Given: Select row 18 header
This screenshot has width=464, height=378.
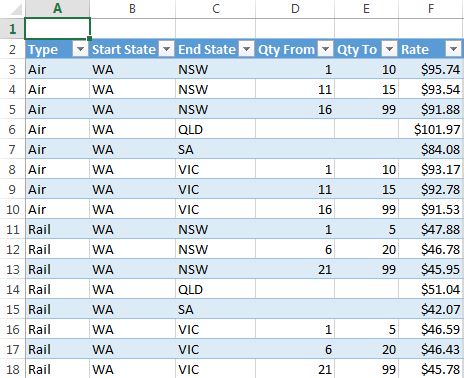Looking at the screenshot, I should click(12, 369).
